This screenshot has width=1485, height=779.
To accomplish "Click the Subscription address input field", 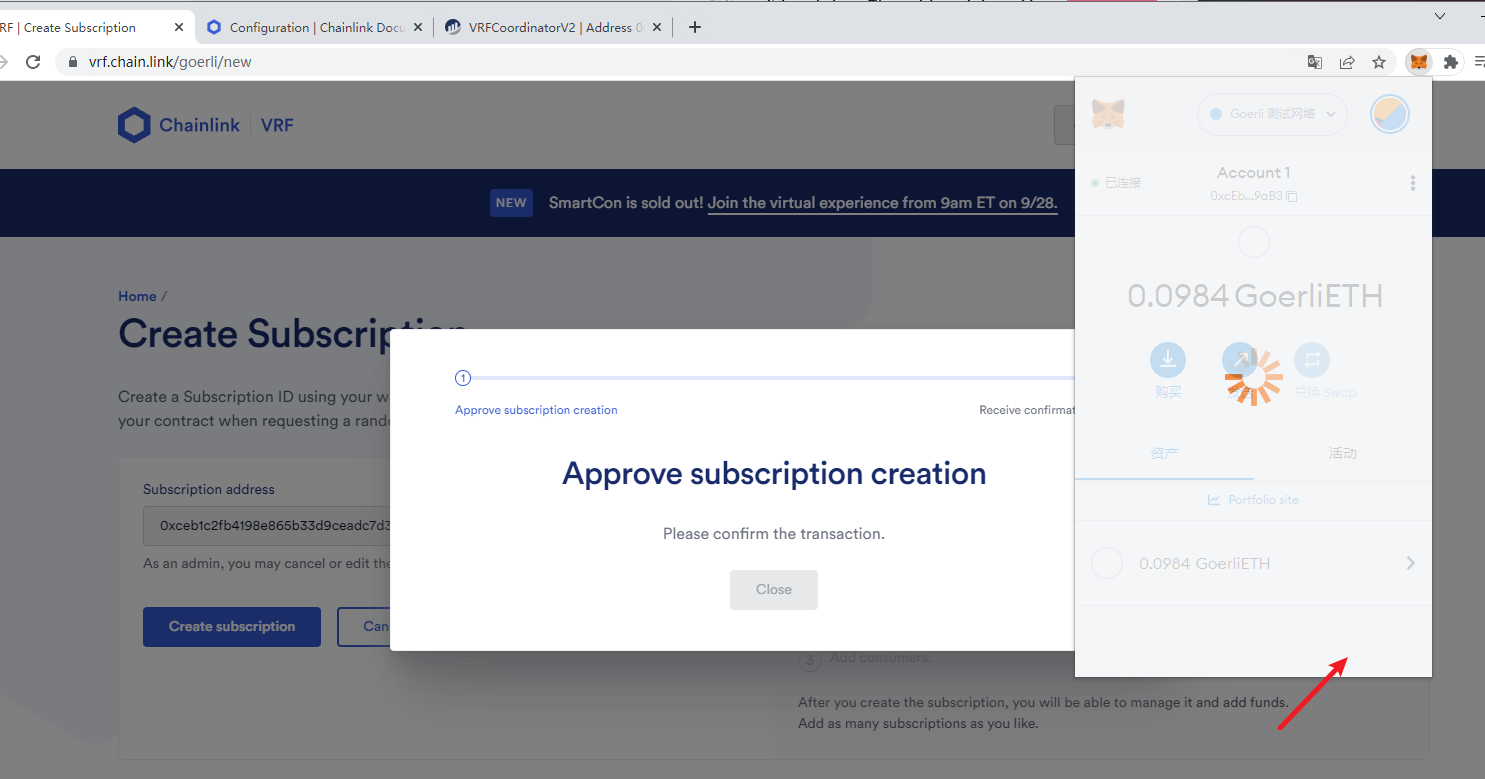I will pyautogui.click(x=267, y=525).
